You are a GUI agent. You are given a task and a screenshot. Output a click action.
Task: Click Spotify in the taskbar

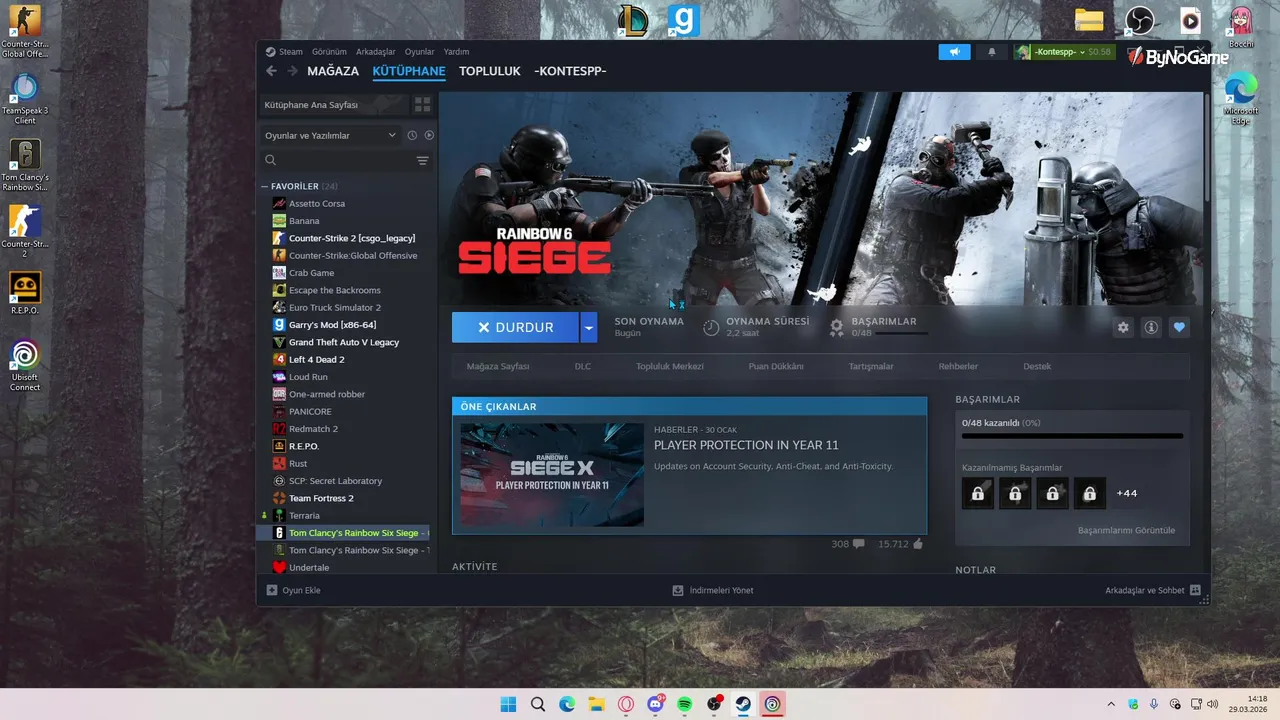pyautogui.click(x=684, y=704)
